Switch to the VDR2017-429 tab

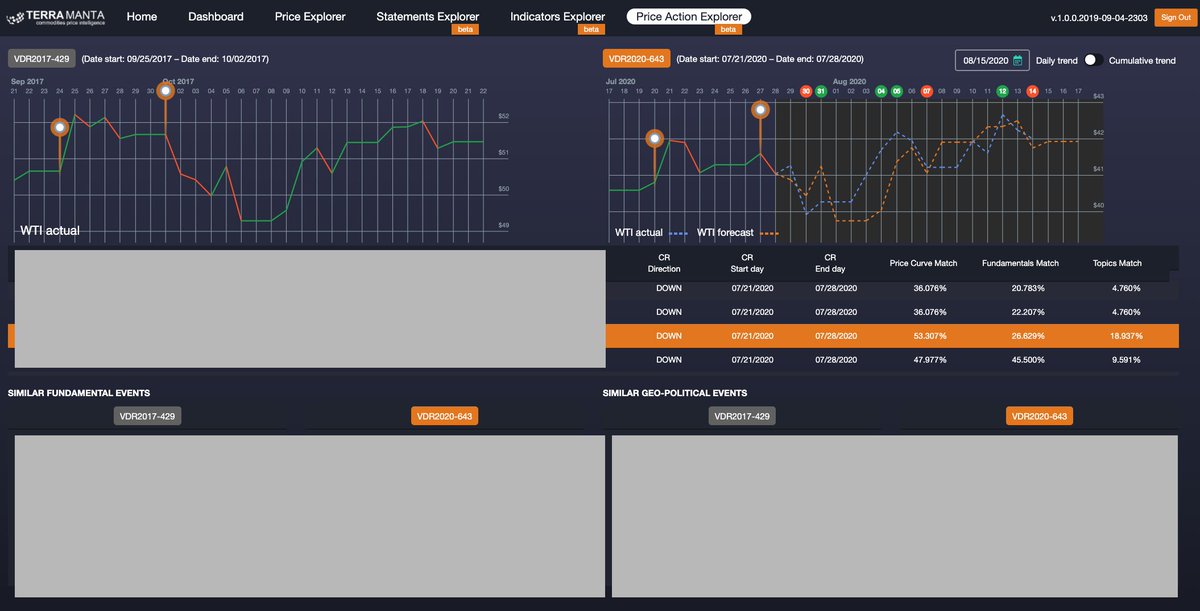coord(40,58)
